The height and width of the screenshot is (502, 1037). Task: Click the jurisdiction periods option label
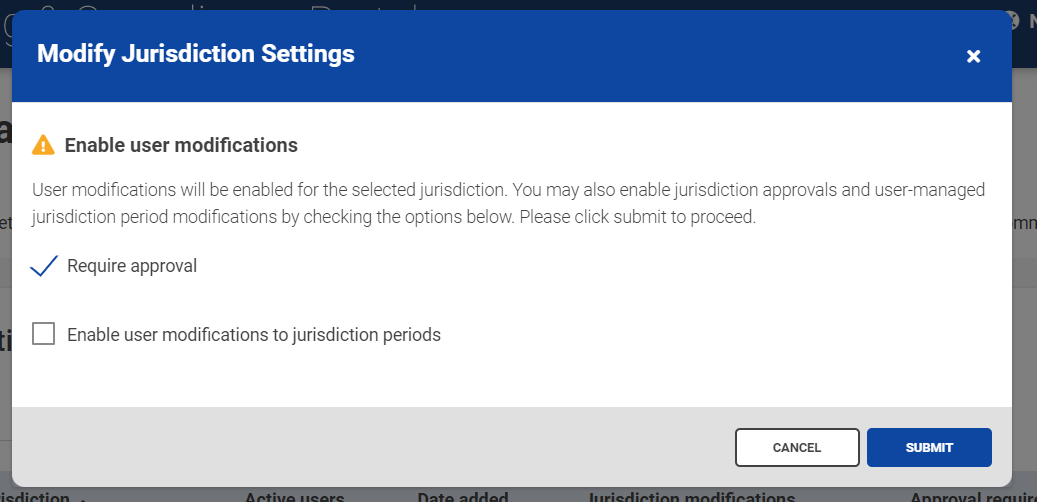coord(254,335)
